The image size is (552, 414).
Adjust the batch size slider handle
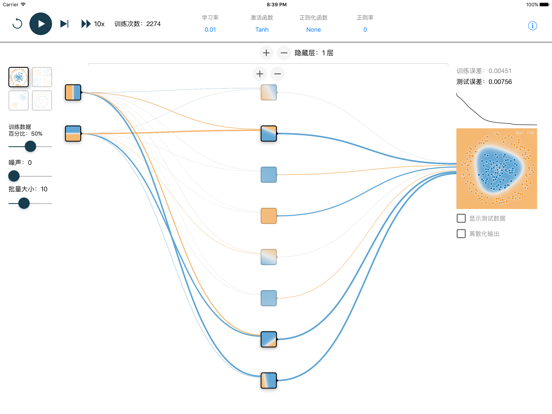(x=24, y=203)
